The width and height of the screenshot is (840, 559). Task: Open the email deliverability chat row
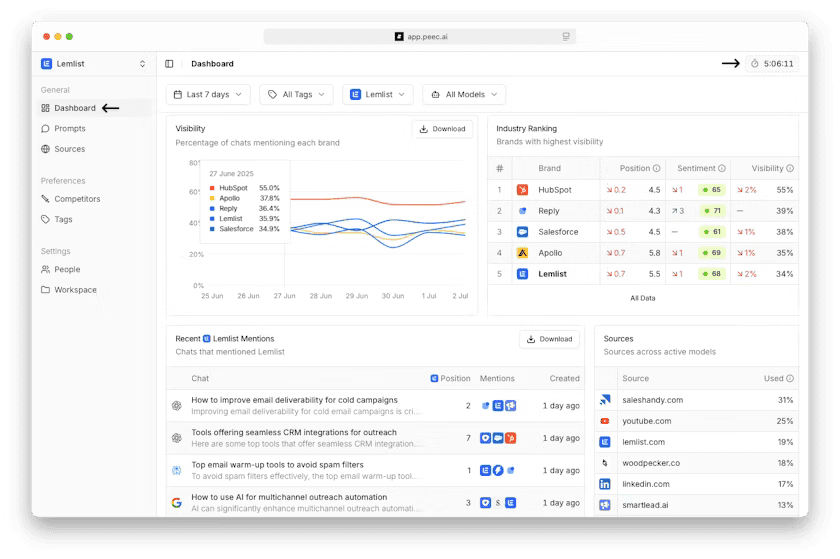294,405
